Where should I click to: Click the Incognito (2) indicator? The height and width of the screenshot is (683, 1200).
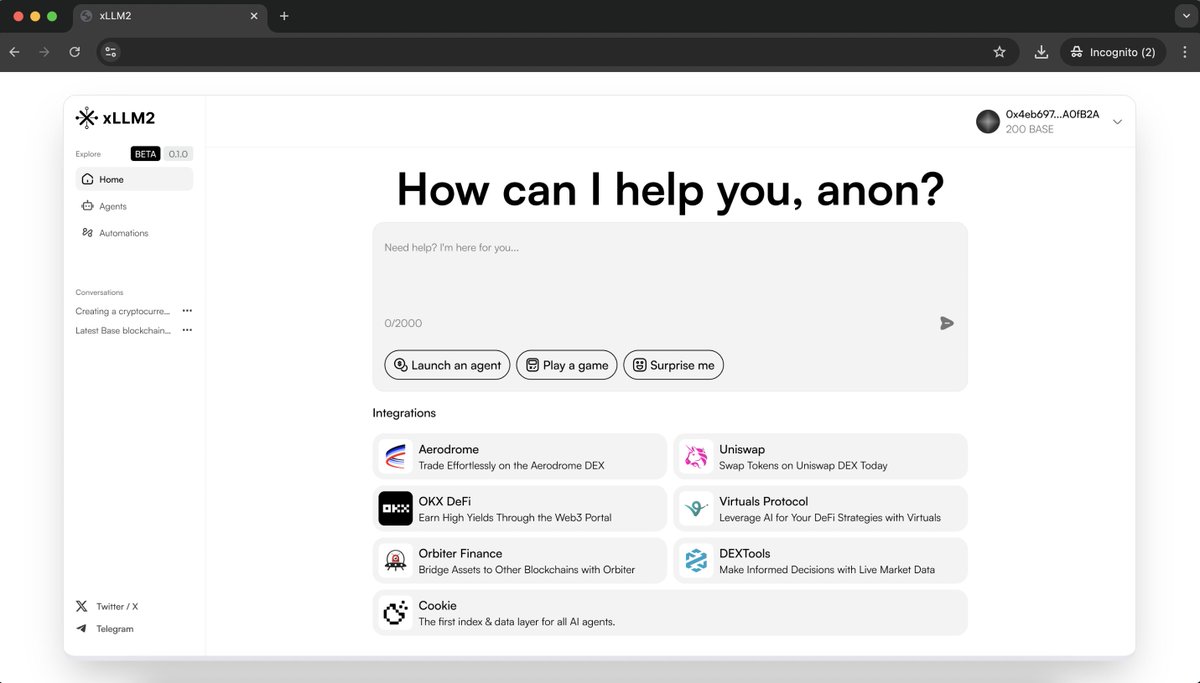click(1113, 52)
